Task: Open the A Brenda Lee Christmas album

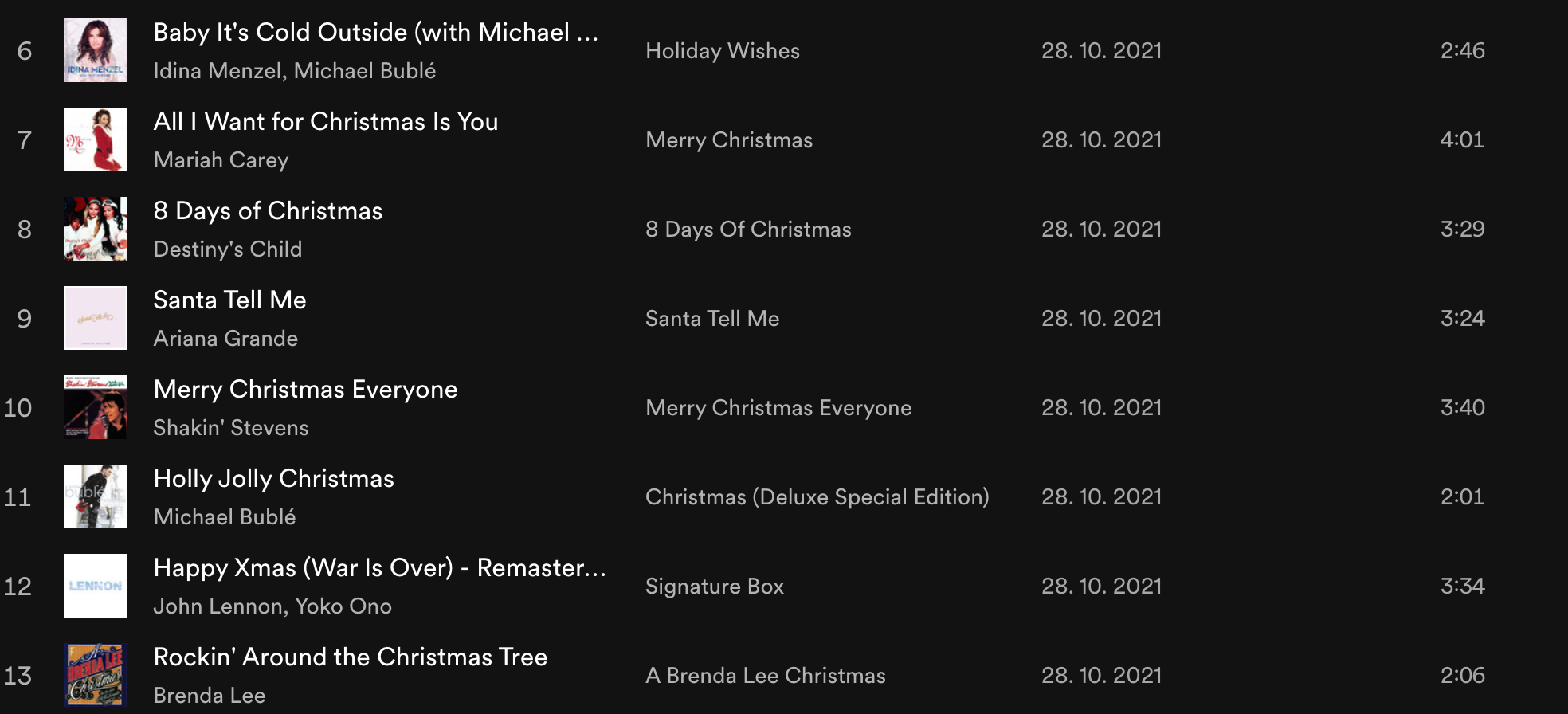Action: tap(765, 676)
